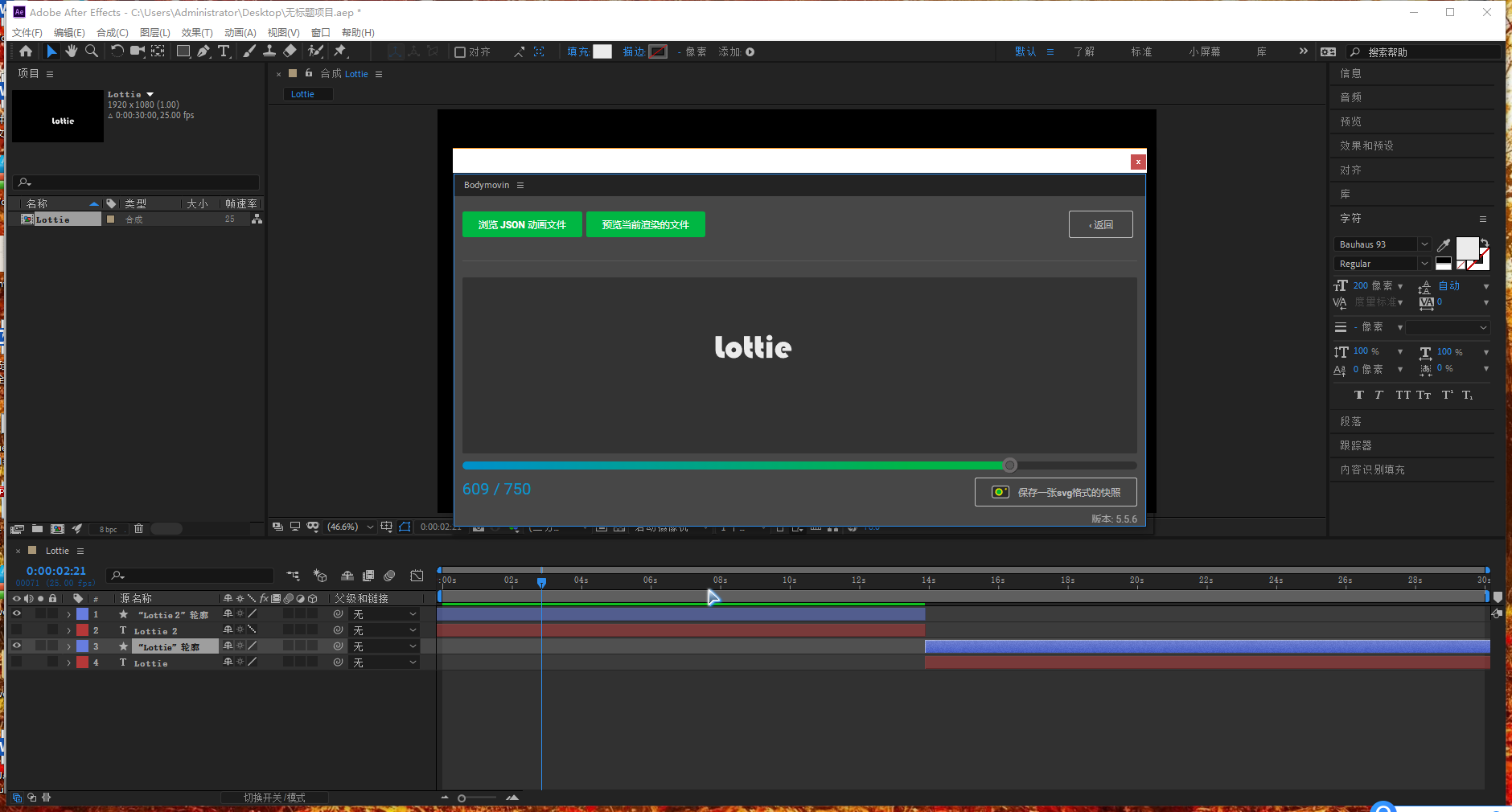The height and width of the screenshot is (812, 1512).
Task: Enable the 对齐 snapping checkbox
Action: pos(460,52)
